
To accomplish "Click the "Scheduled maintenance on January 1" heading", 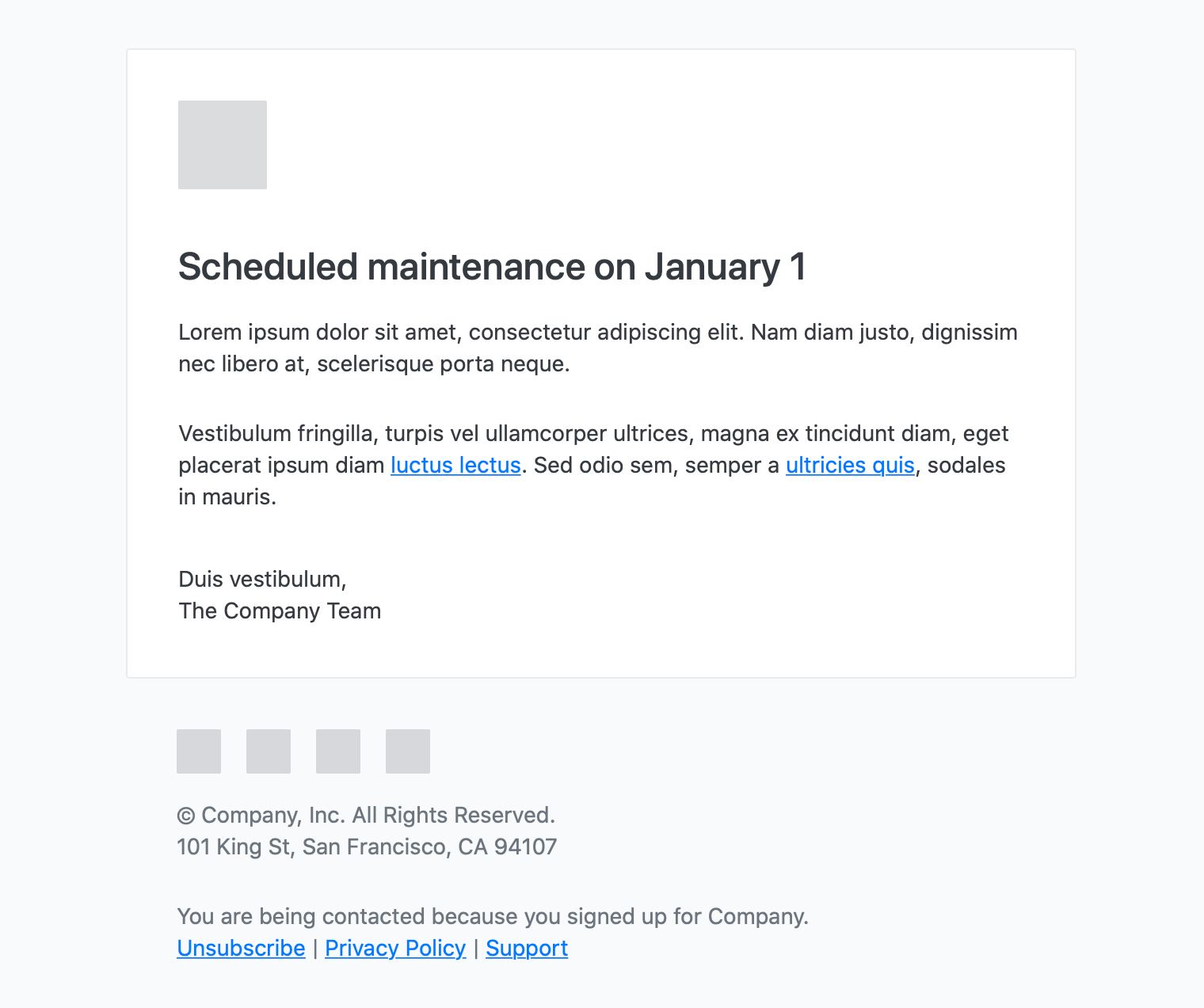I will 492,267.
